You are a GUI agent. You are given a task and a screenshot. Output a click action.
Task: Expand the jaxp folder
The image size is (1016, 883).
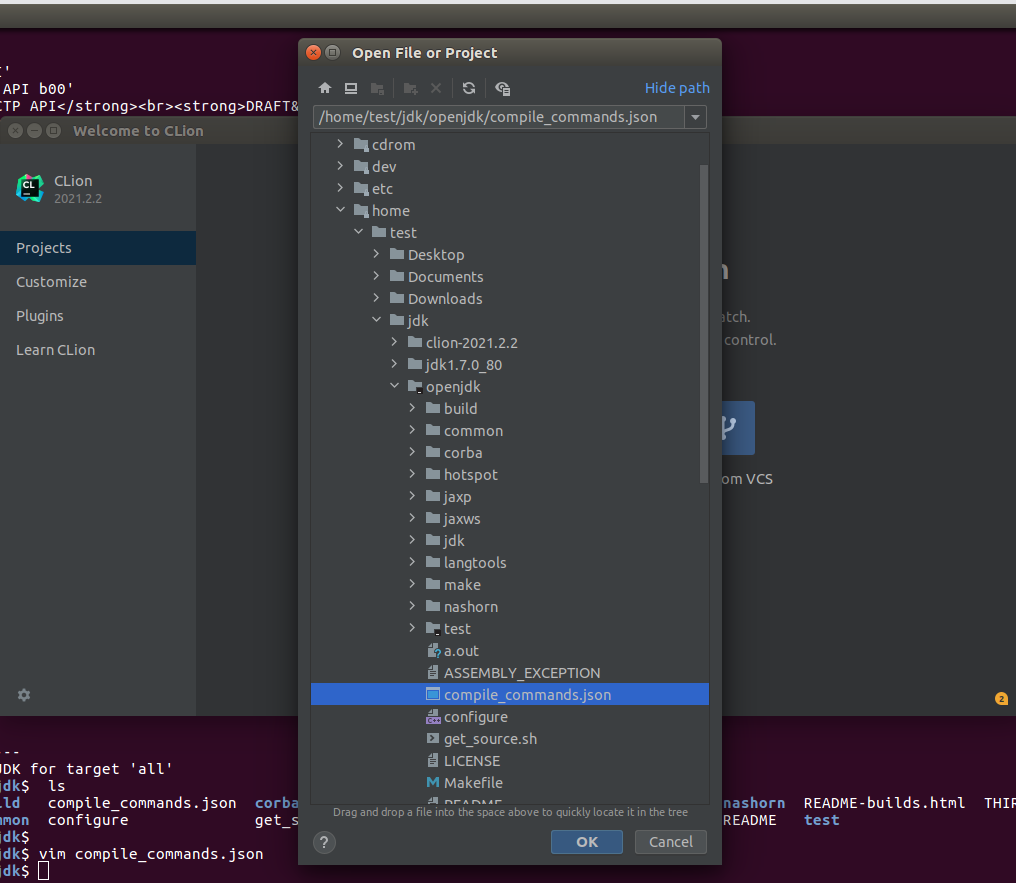pyautogui.click(x=412, y=496)
